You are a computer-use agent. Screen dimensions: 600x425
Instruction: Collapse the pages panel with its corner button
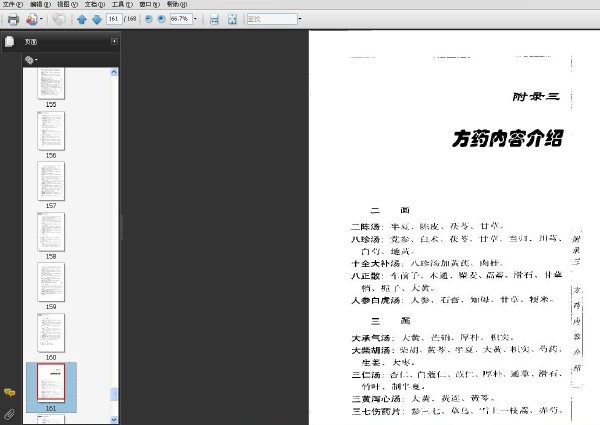[x=114, y=41]
